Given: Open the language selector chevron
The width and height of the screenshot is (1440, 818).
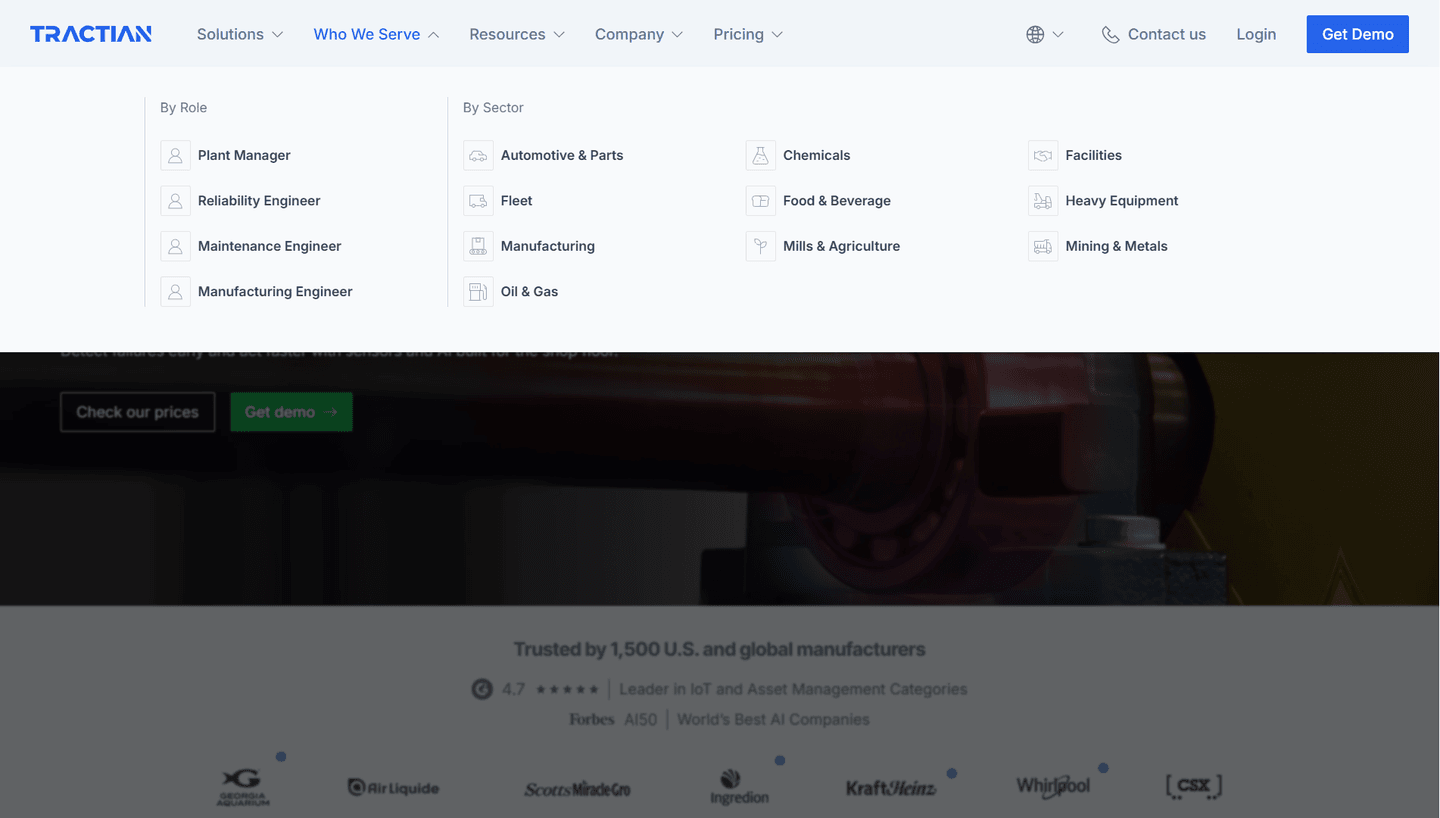Looking at the screenshot, I should point(1058,34).
